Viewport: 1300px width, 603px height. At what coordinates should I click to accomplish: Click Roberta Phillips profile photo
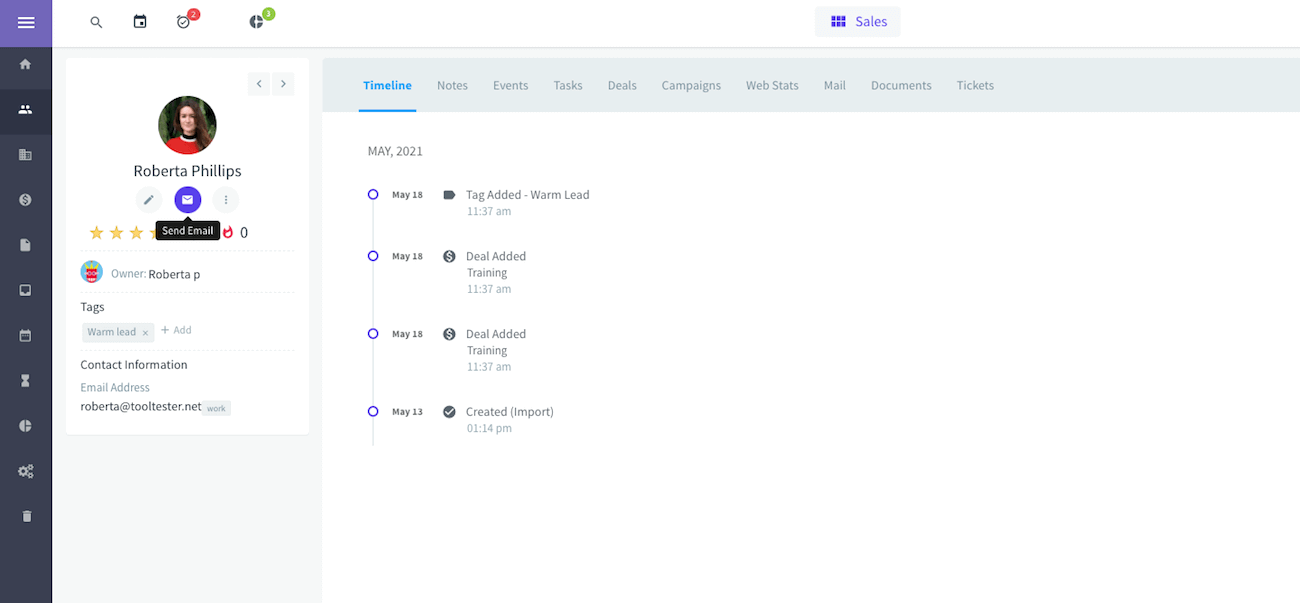pos(187,125)
